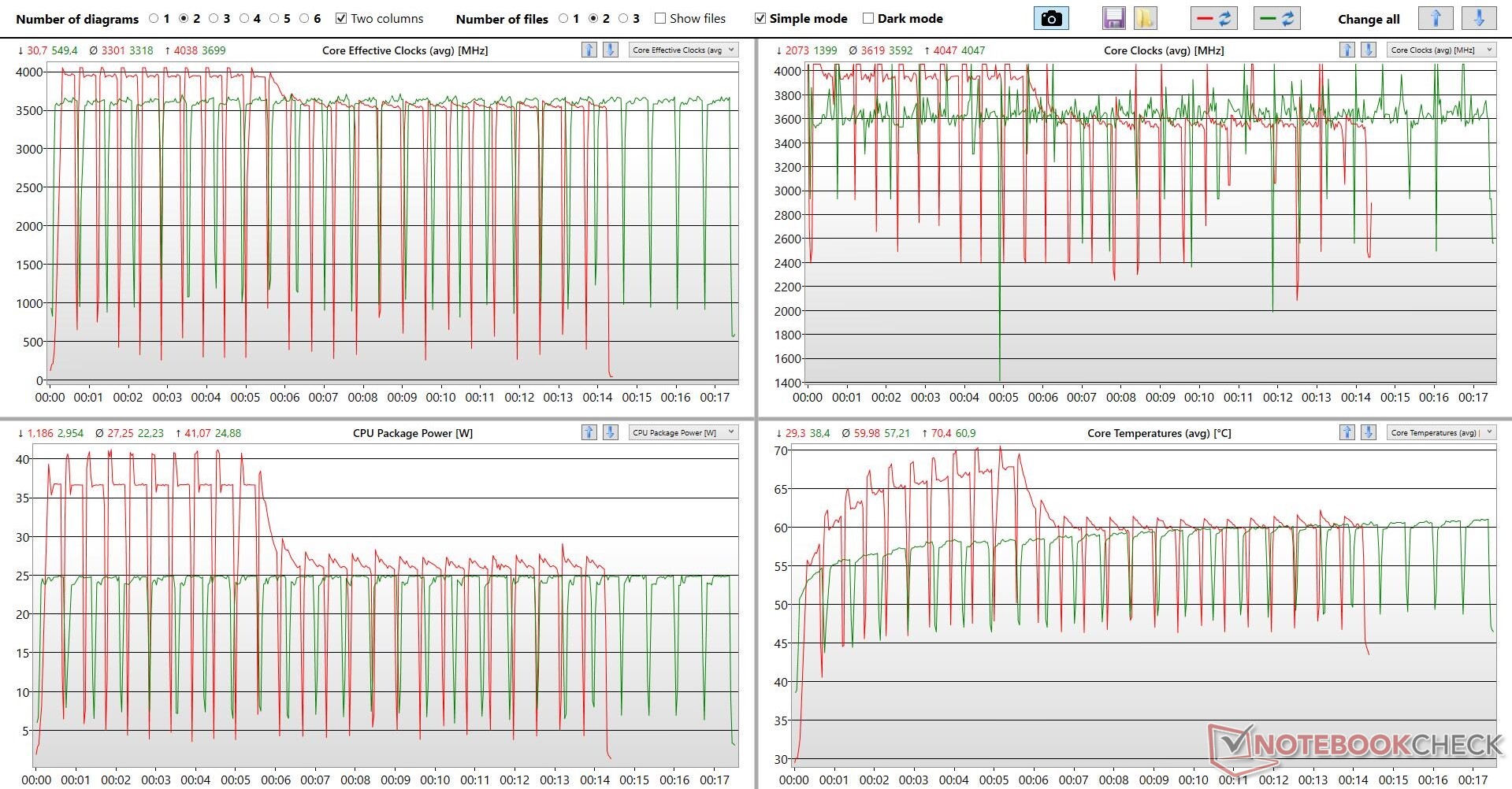Set number of files to 1
Image resolution: width=1512 pixels, height=789 pixels.
(x=563, y=18)
